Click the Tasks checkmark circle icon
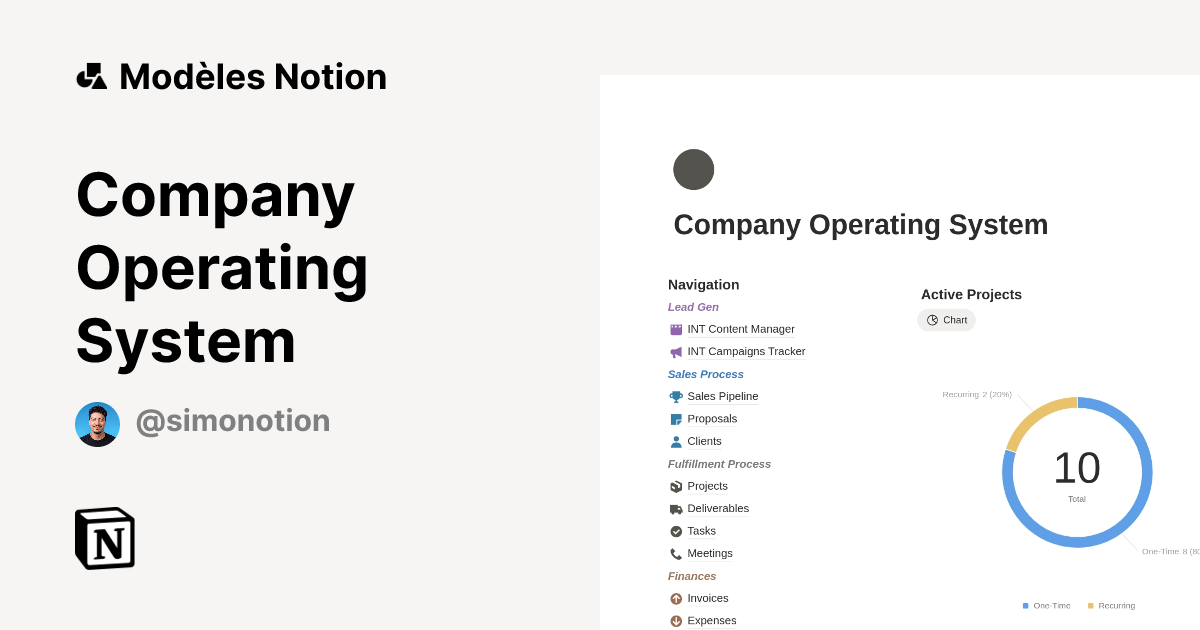1200x630 pixels. click(676, 531)
